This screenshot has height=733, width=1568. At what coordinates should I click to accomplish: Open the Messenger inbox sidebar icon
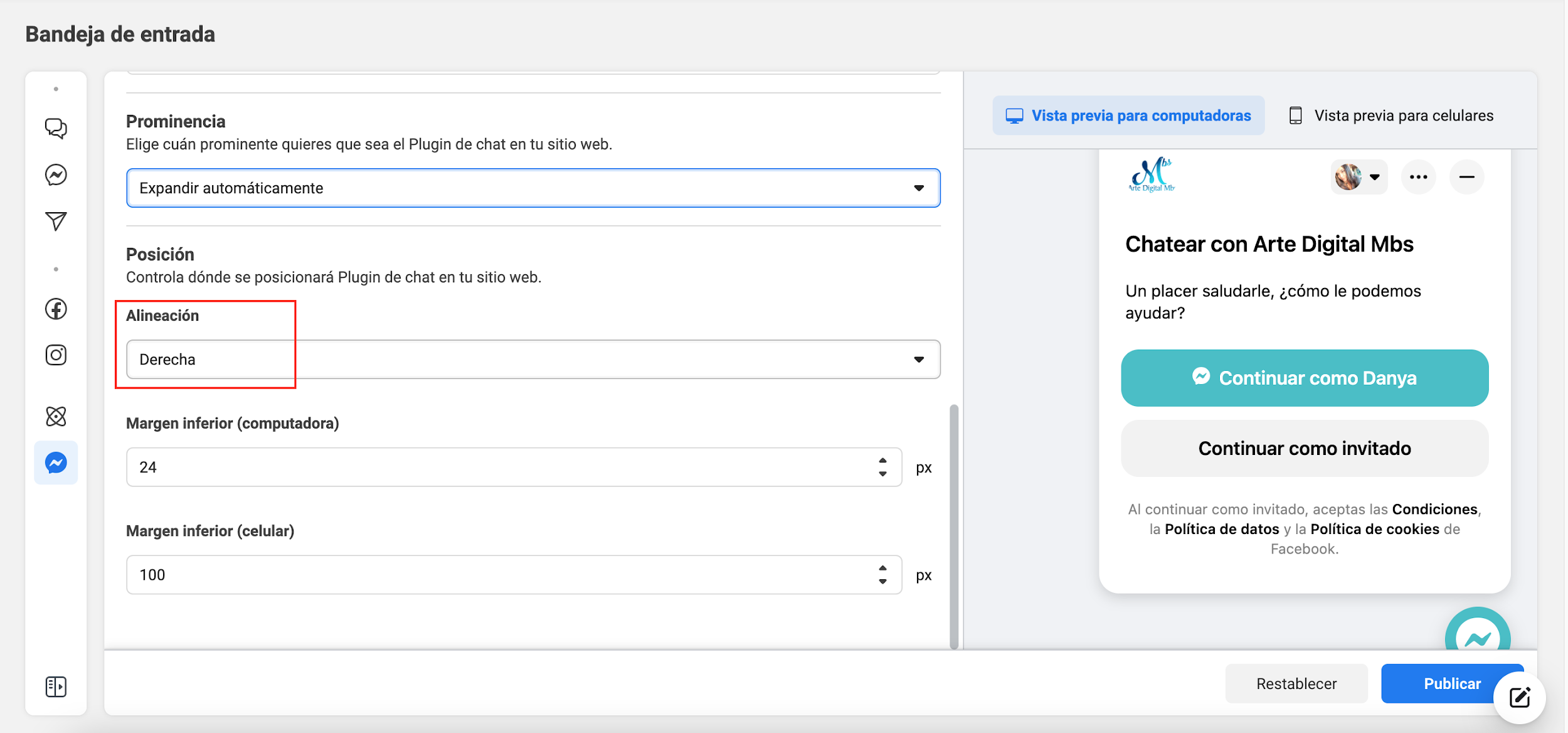tap(56, 174)
